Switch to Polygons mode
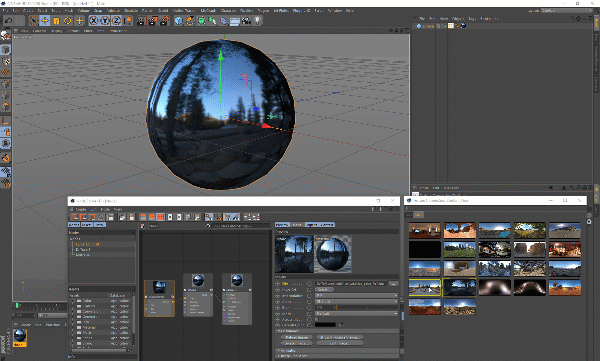The width and height of the screenshot is (600, 361). (x=5, y=106)
